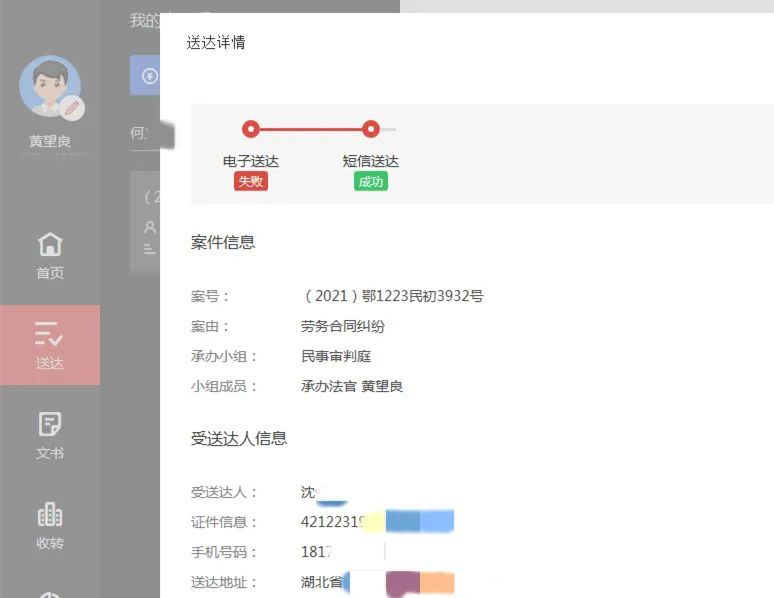Click the 劳务合同纠纷 case cause value
Viewport: 774px width, 598px height.
click(x=343, y=326)
